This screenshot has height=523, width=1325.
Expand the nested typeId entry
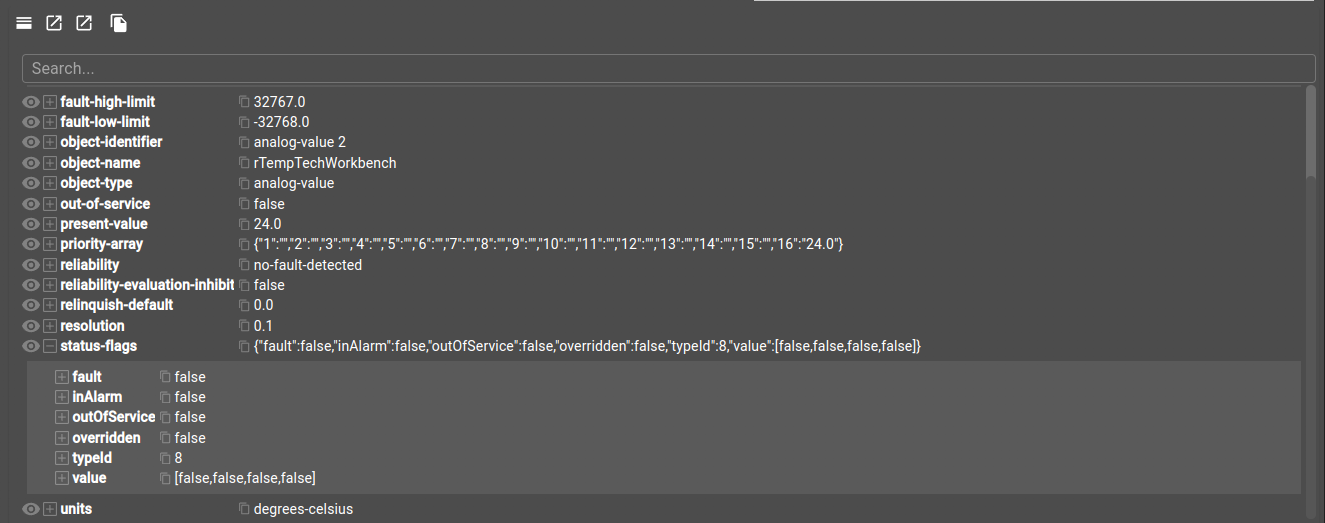[62, 458]
